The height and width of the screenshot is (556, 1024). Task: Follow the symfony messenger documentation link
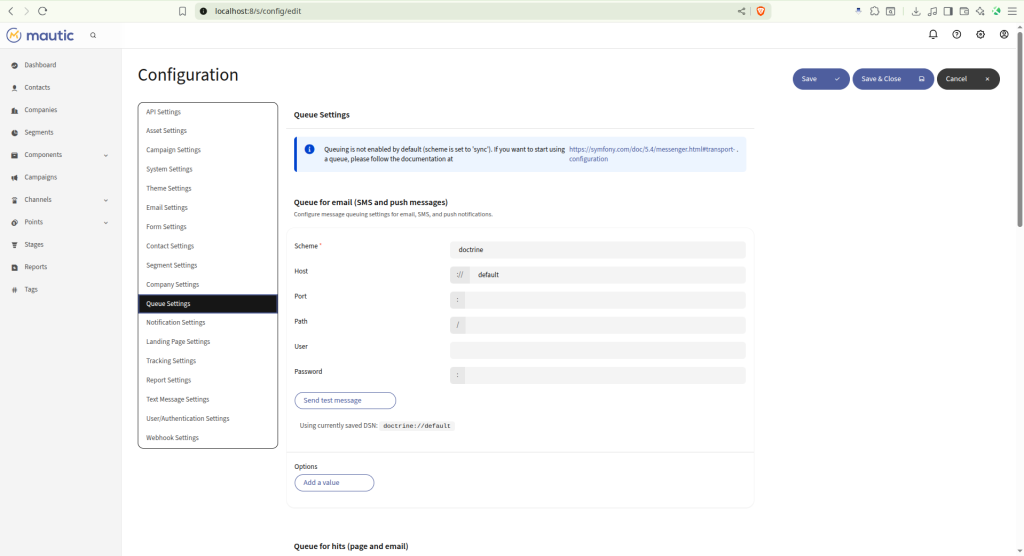652,149
